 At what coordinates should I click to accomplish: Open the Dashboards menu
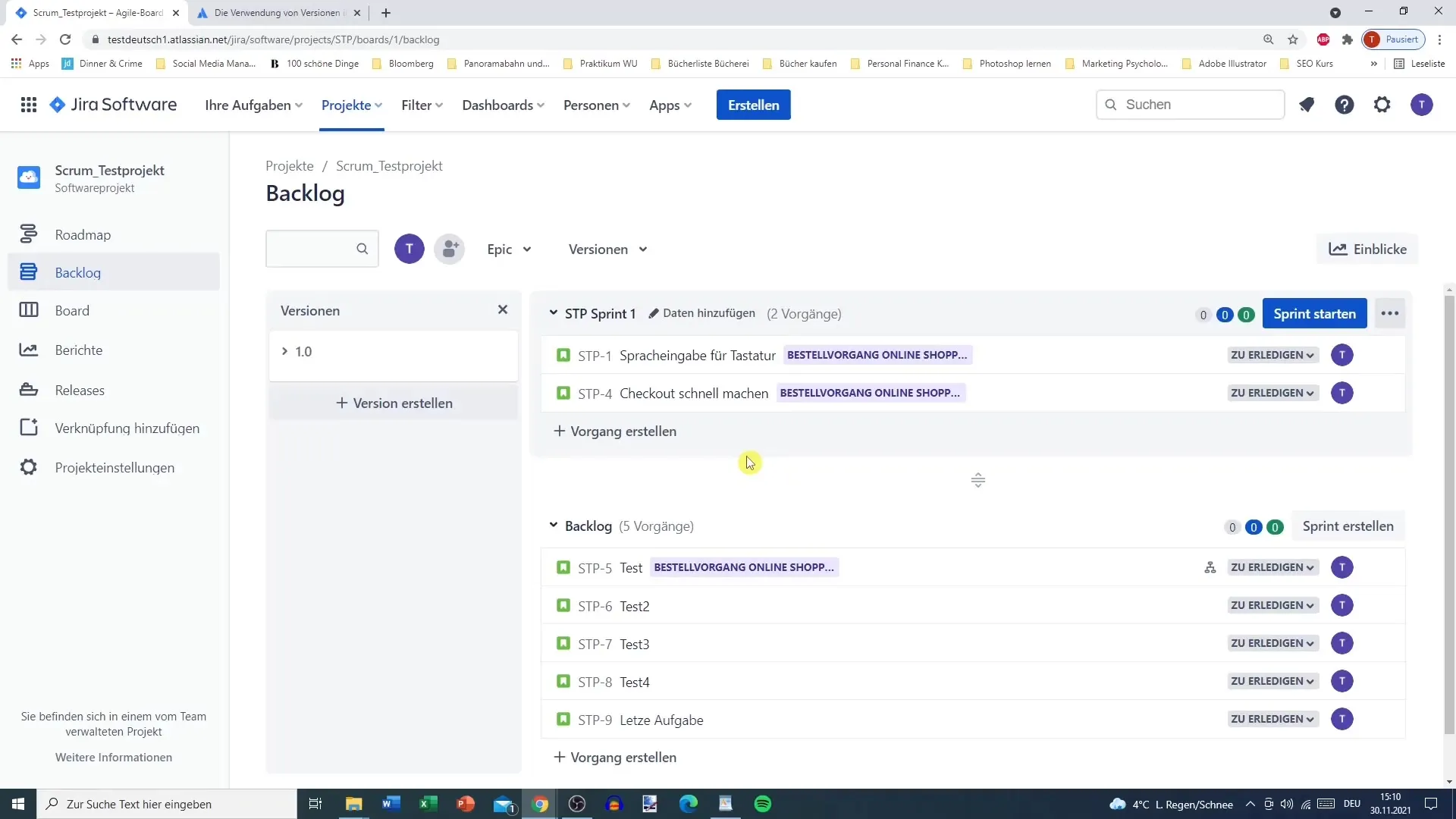(x=504, y=105)
